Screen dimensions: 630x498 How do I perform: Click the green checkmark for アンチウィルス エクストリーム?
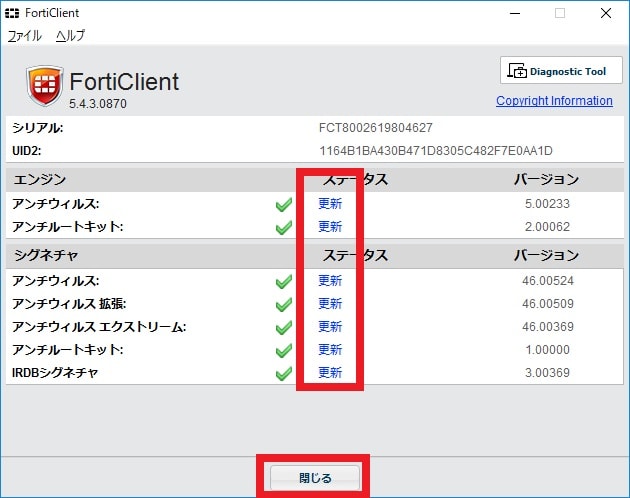(284, 327)
